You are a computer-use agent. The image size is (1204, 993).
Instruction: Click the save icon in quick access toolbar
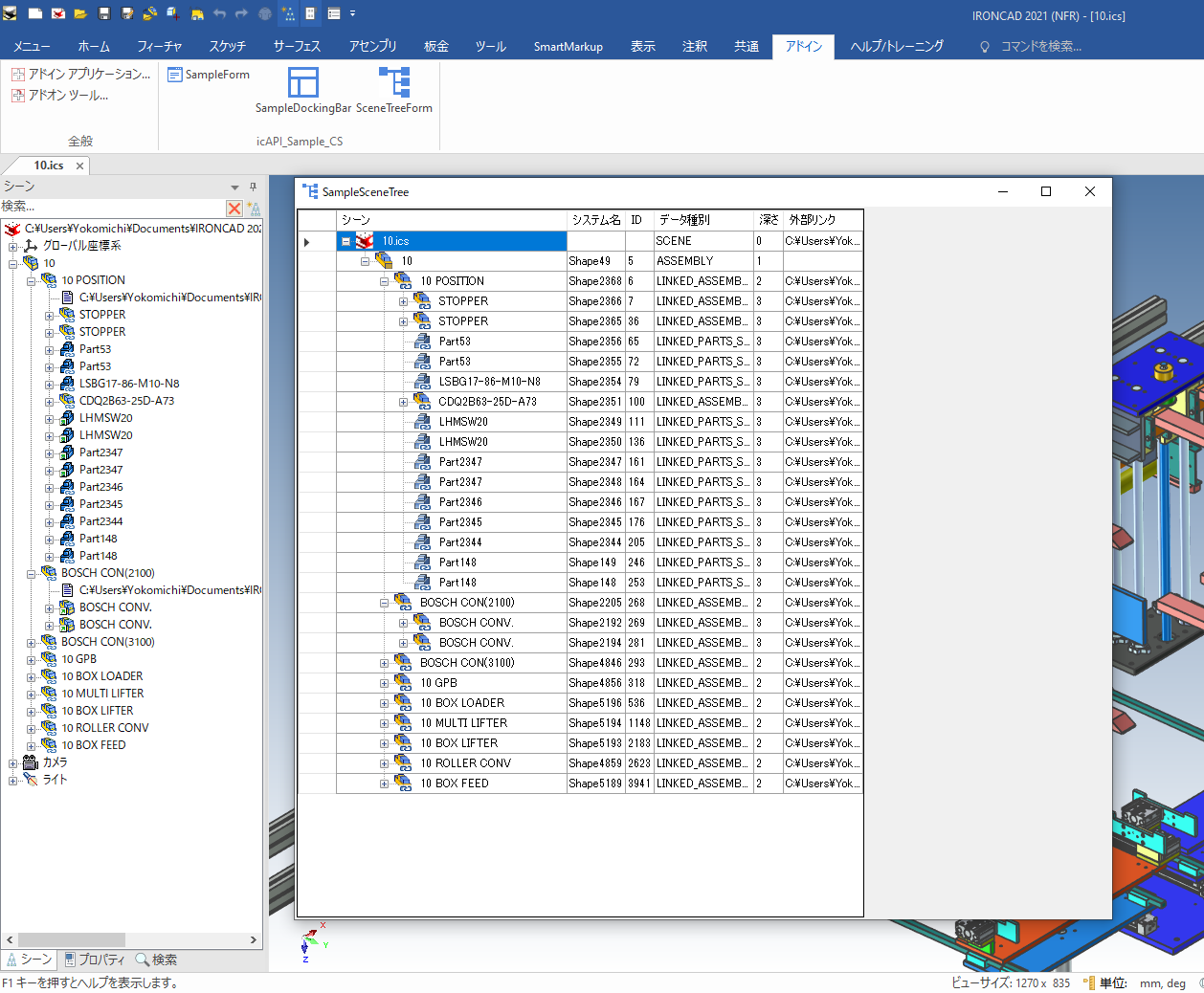pyautogui.click(x=104, y=13)
